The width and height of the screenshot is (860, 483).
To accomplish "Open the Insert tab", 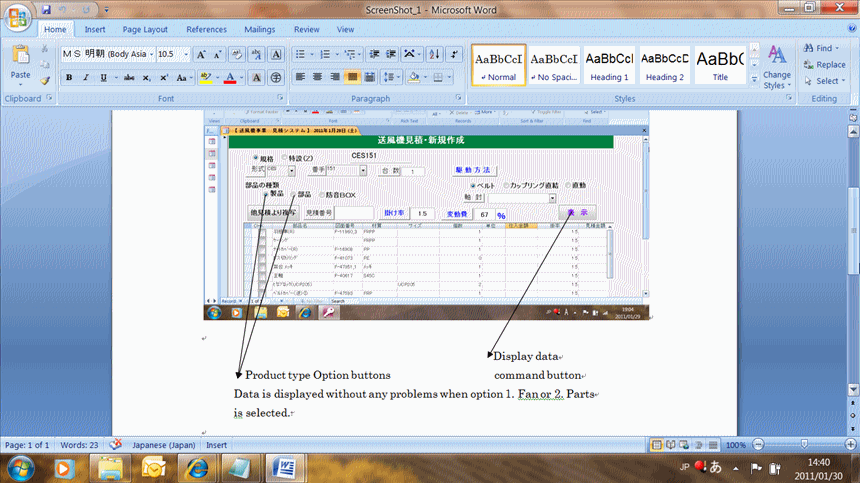I will [x=95, y=30].
